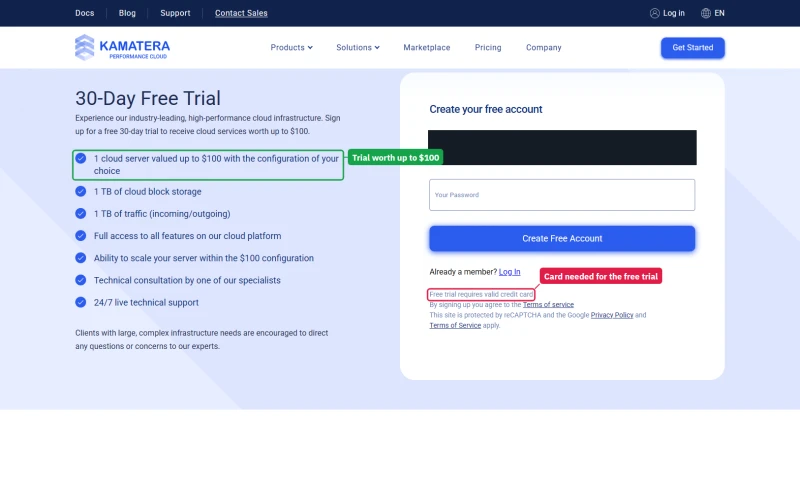Click checkmark icon beside Ability to scale

(81, 258)
